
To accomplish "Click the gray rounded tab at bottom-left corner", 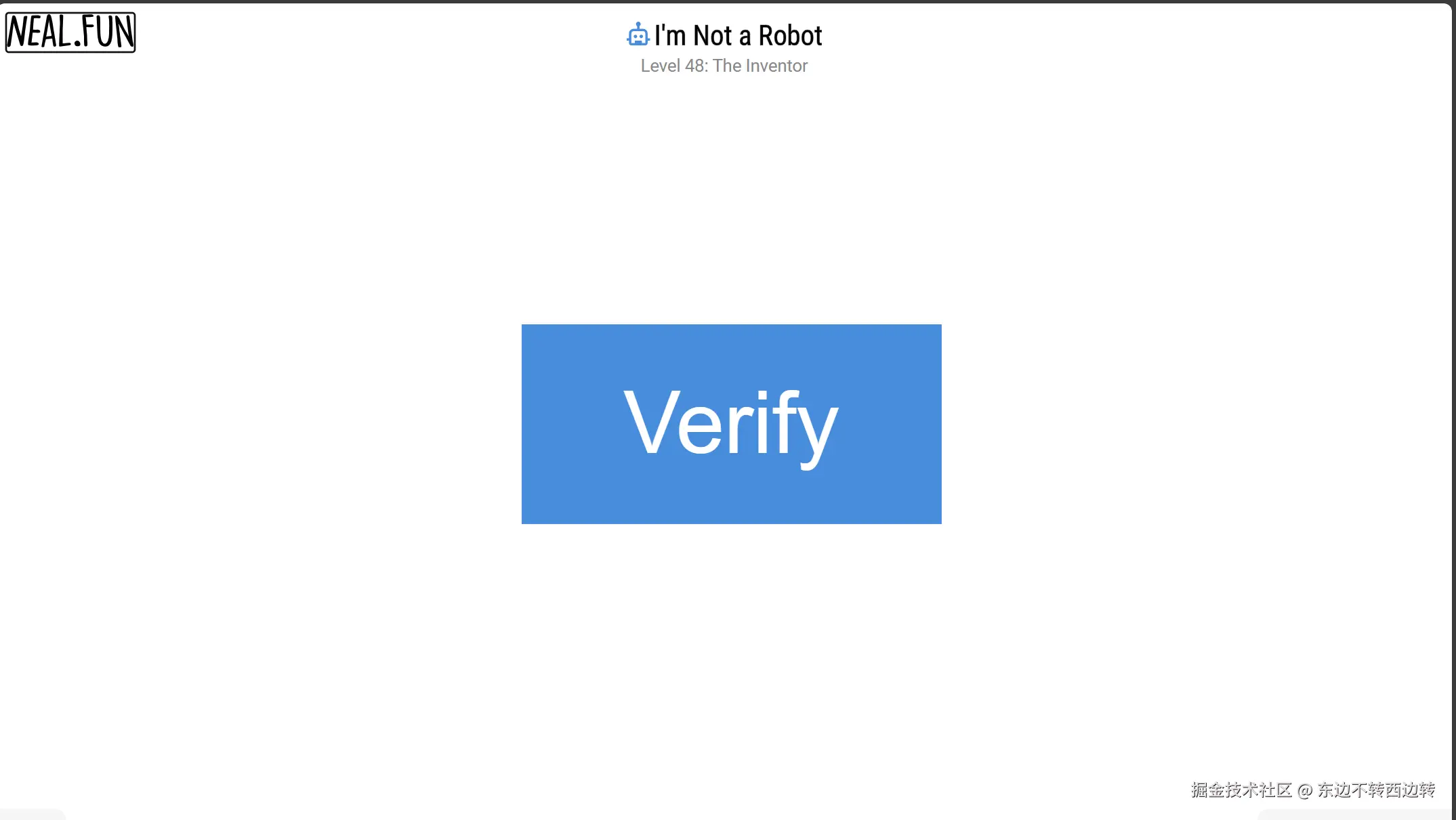I will tap(33, 815).
